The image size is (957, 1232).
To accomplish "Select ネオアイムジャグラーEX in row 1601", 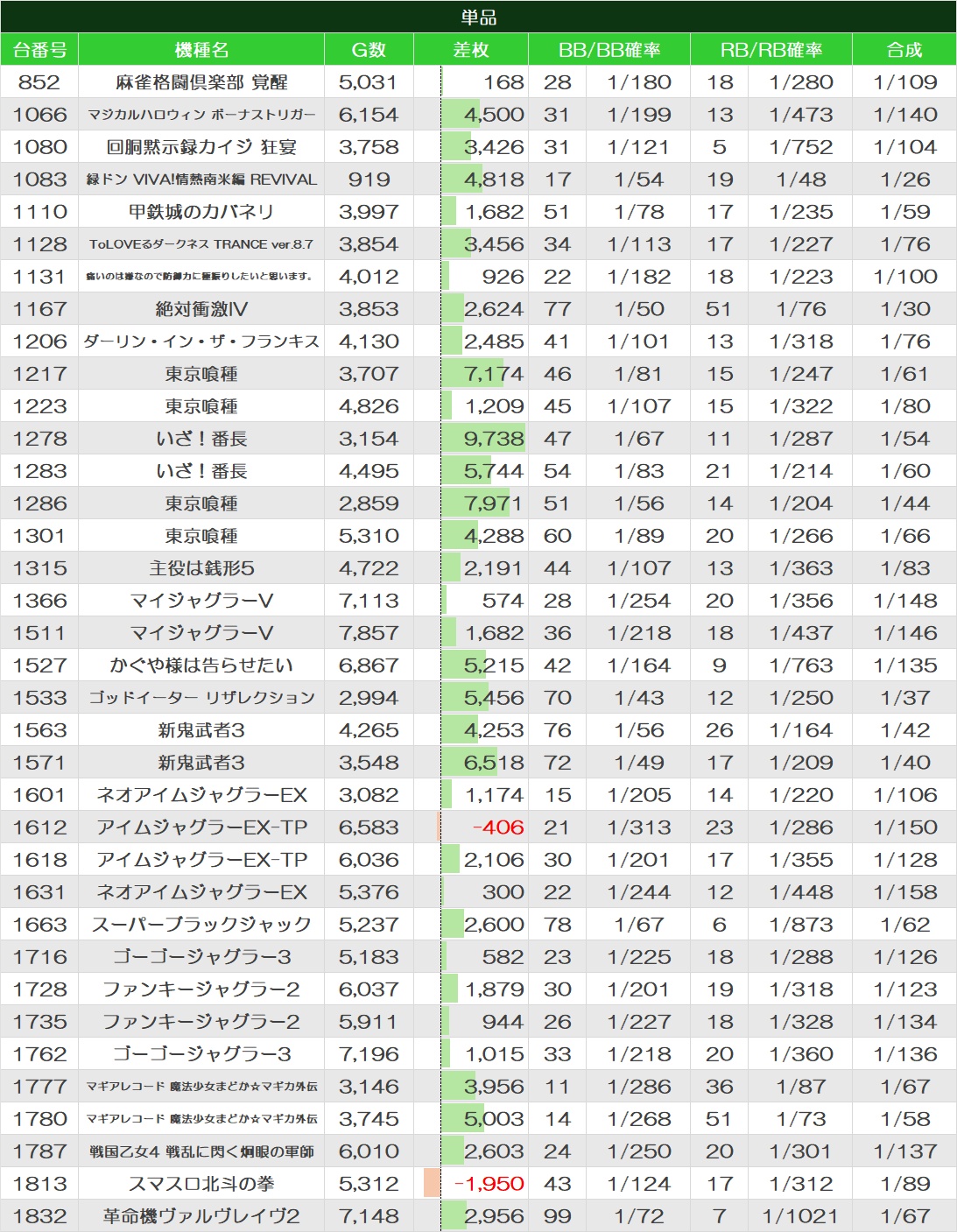I will pyautogui.click(x=201, y=795).
